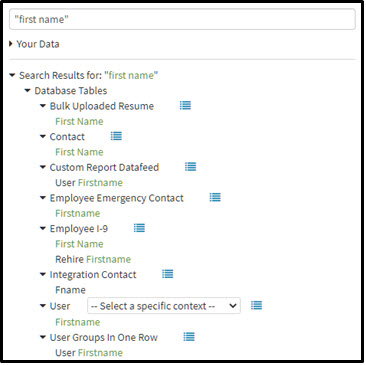This screenshot has height=365, width=366.
Task: Select First Name under Bulk Uploaded Resume
Action: 79,121
